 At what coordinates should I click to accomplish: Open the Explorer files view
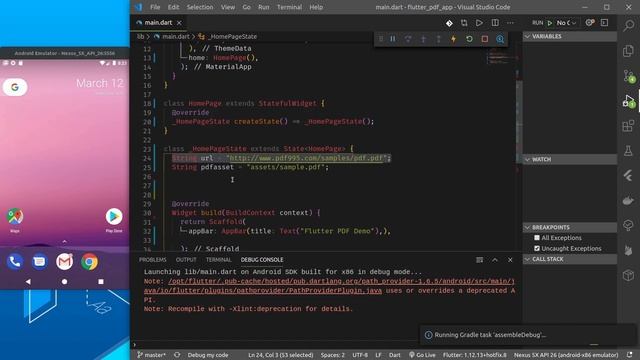point(629,51)
